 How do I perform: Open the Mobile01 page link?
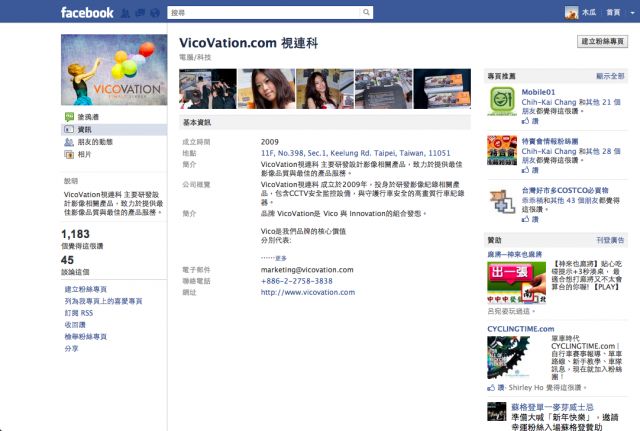click(538, 92)
